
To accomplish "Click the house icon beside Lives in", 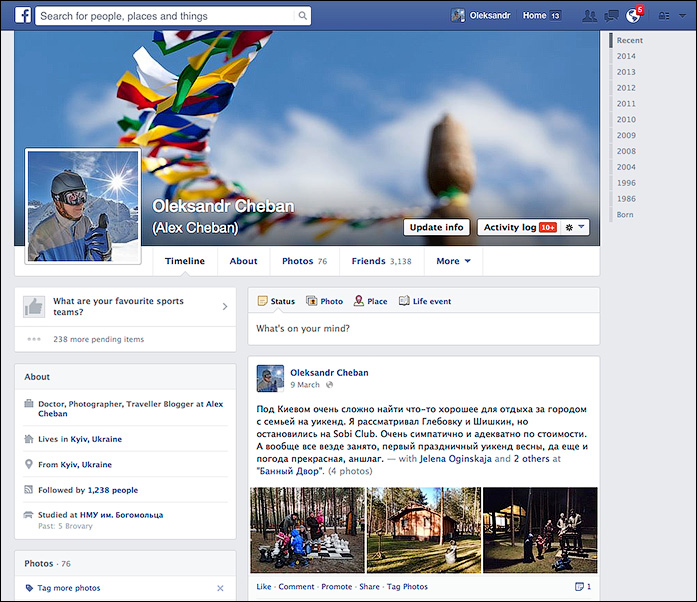I will [x=28, y=439].
